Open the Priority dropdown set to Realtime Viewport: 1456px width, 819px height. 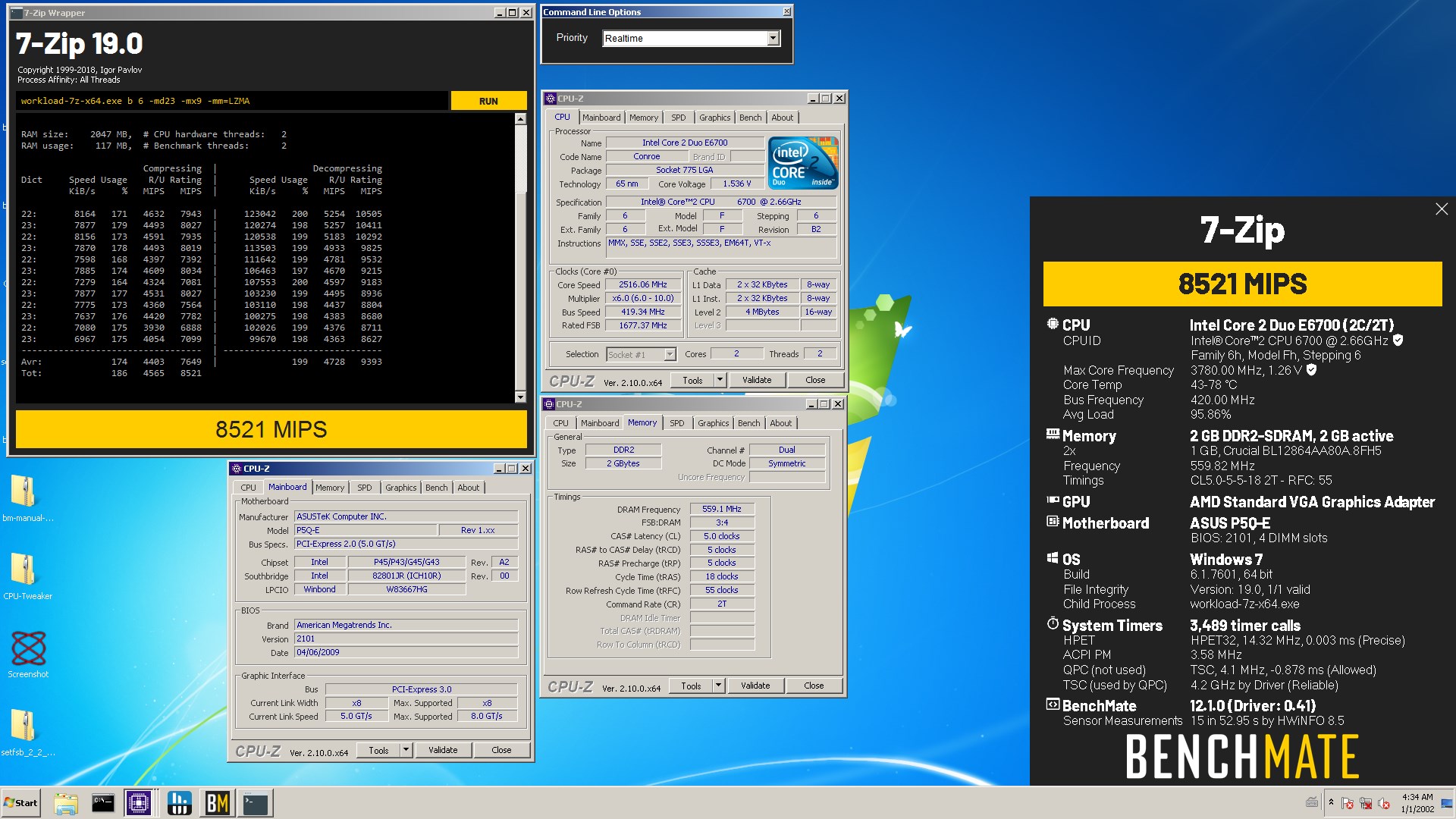773,39
